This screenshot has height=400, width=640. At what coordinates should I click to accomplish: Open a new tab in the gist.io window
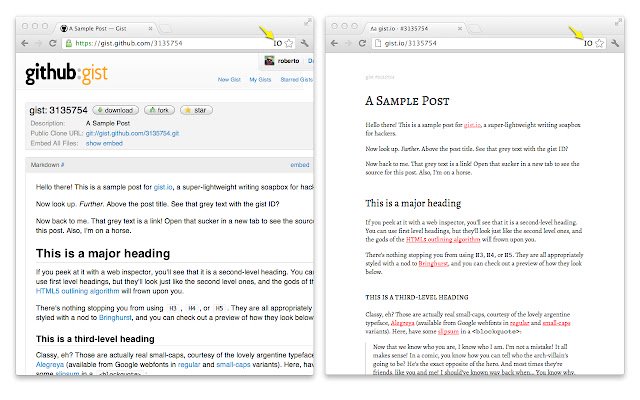475,29
